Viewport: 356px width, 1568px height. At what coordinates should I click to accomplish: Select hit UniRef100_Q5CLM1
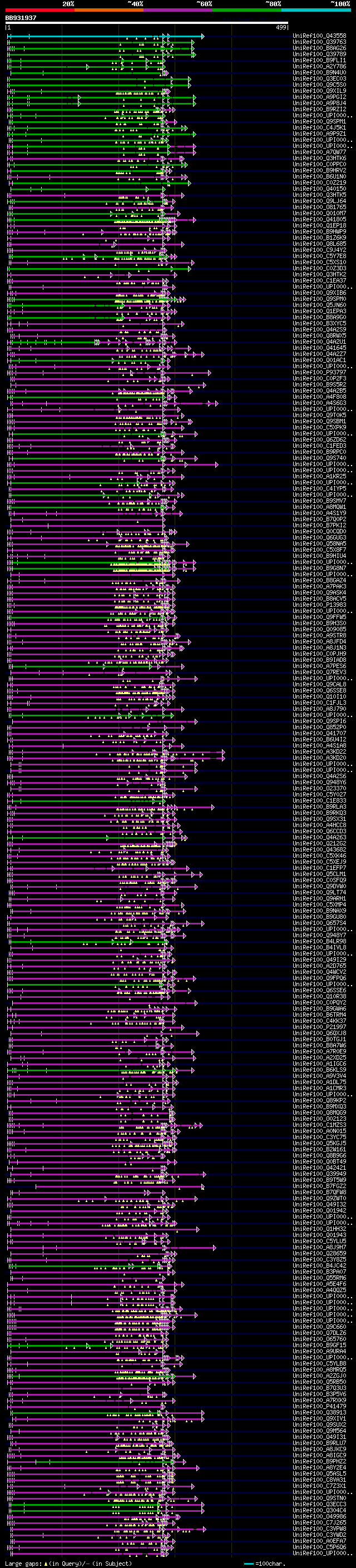[x=319, y=874]
